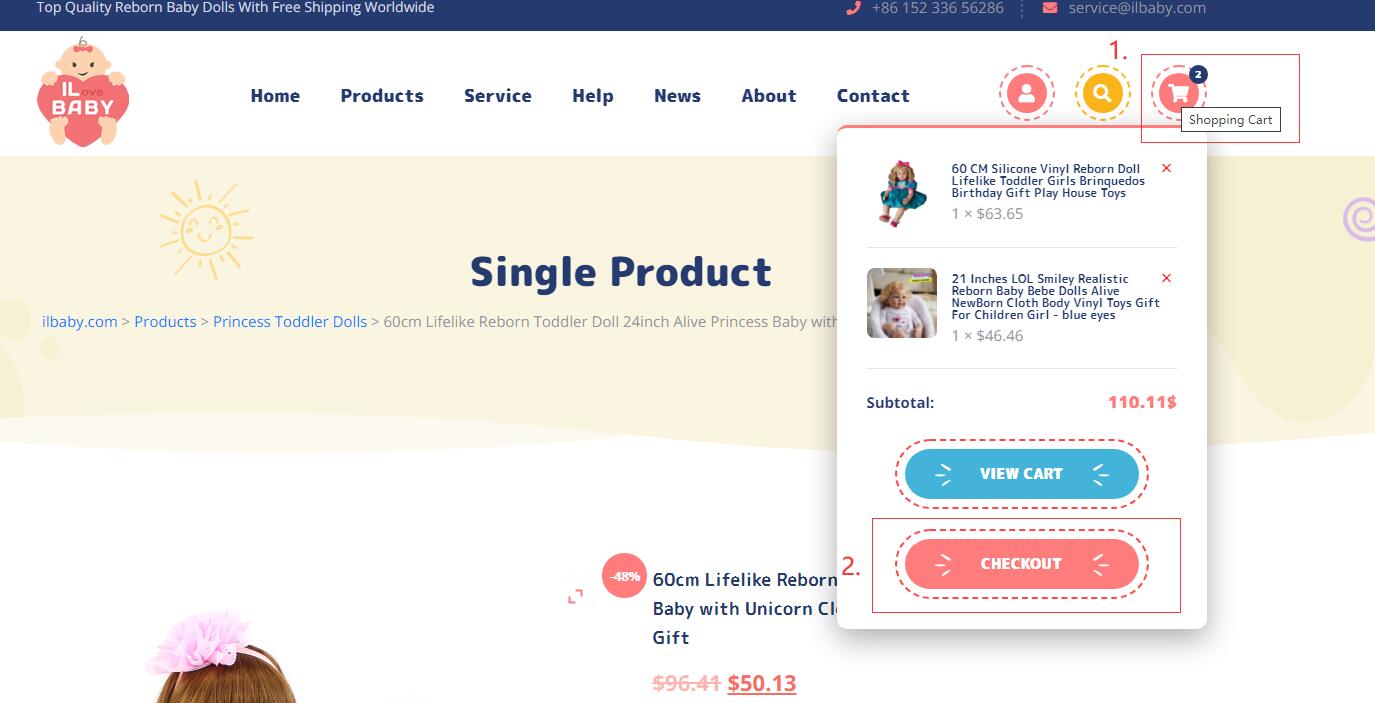Click the IL Baby logo
The image size is (1375, 703).
pos(82,93)
